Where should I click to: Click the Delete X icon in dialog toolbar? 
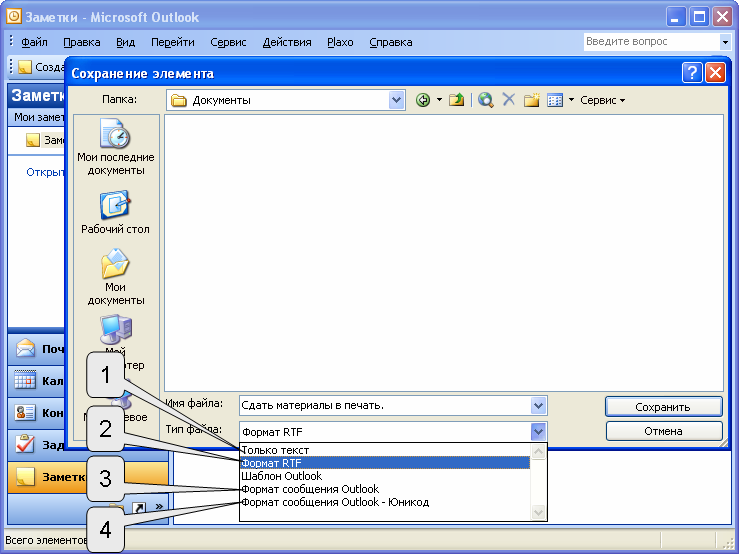coord(509,99)
